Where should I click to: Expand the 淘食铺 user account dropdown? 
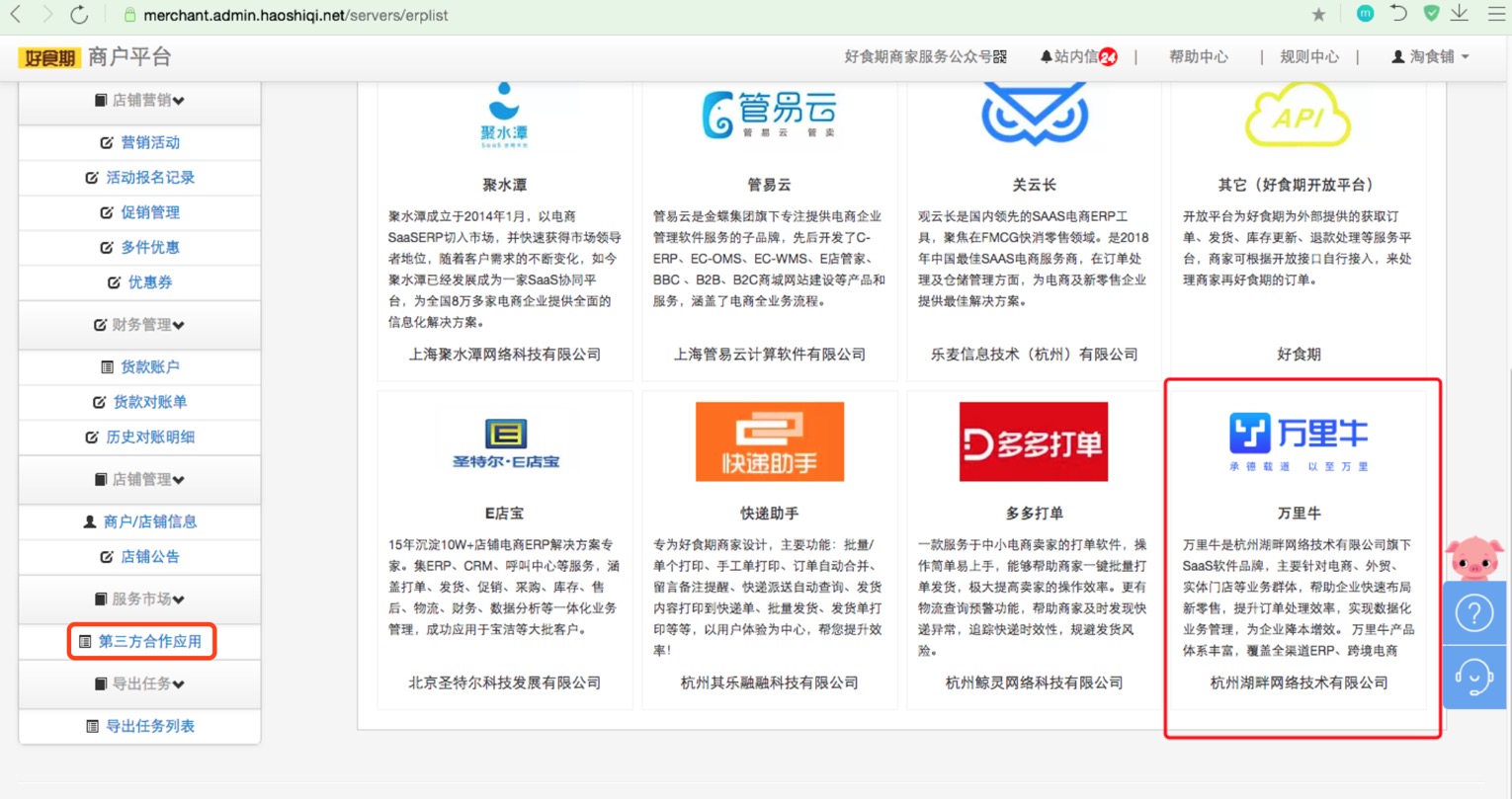tap(1430, 56)
